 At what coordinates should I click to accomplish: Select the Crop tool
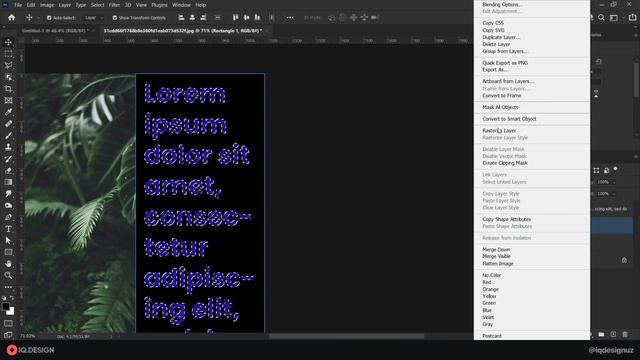pos(8,89)
